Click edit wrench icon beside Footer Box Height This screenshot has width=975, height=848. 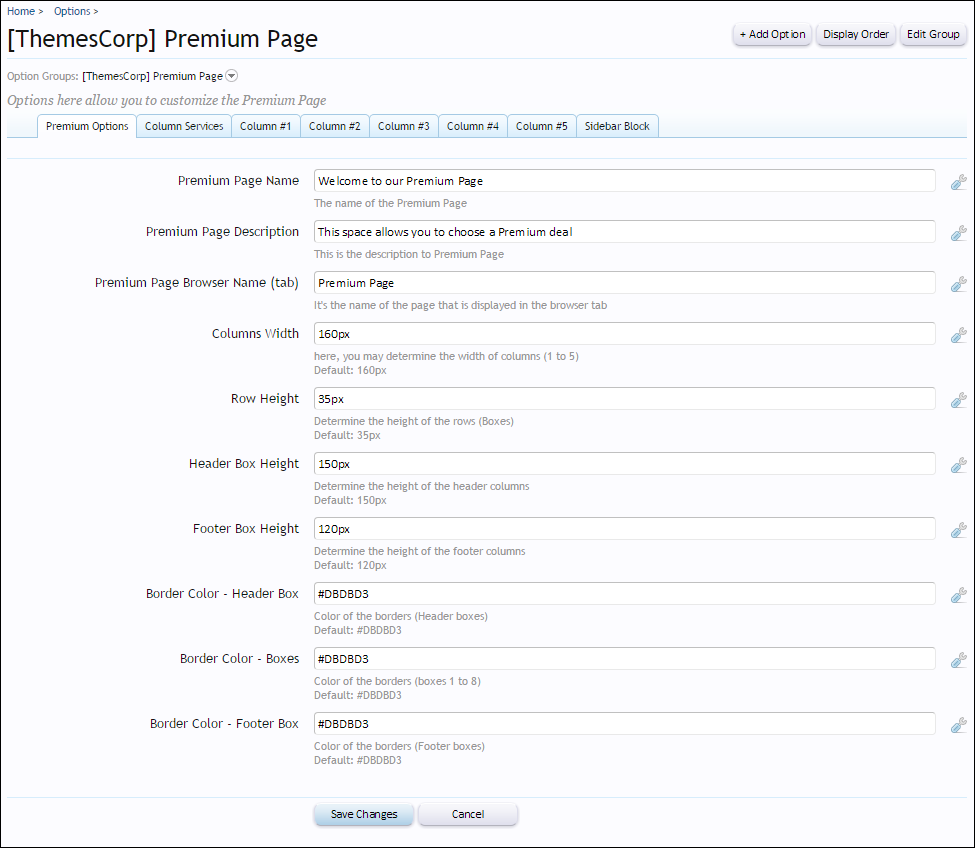point(958,530)
